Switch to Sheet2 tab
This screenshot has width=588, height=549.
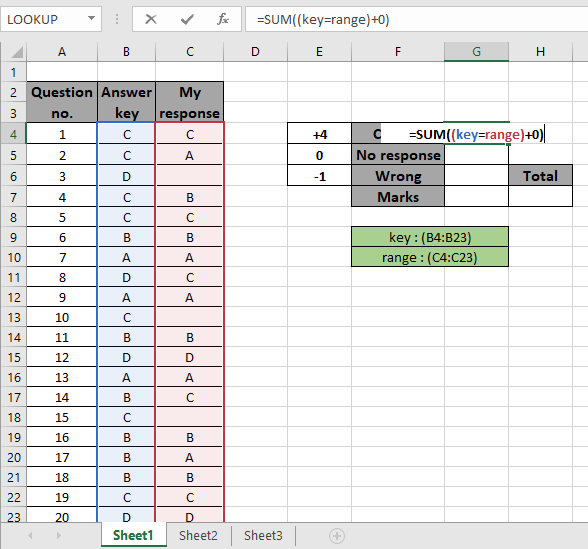[x=198, y=536]
